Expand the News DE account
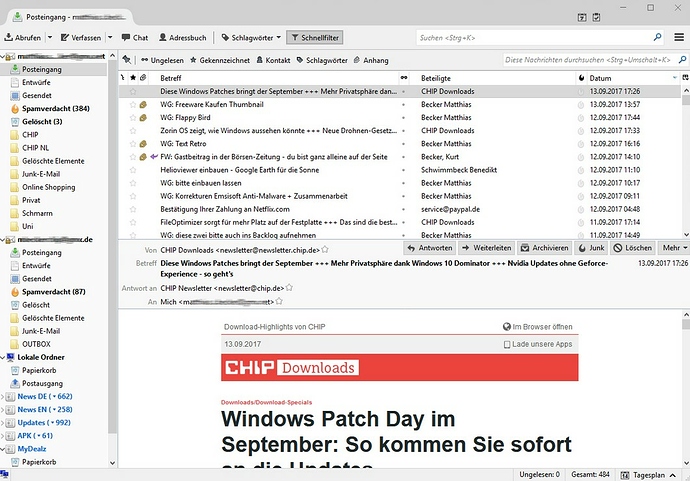 pyautogui.click(x=3, y=397)
